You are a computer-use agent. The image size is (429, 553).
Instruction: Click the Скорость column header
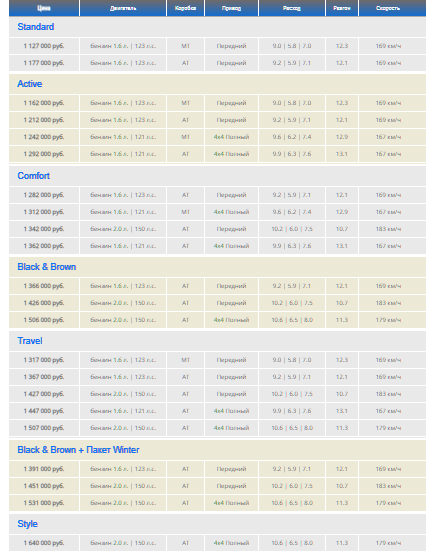[x=388, y=8]
